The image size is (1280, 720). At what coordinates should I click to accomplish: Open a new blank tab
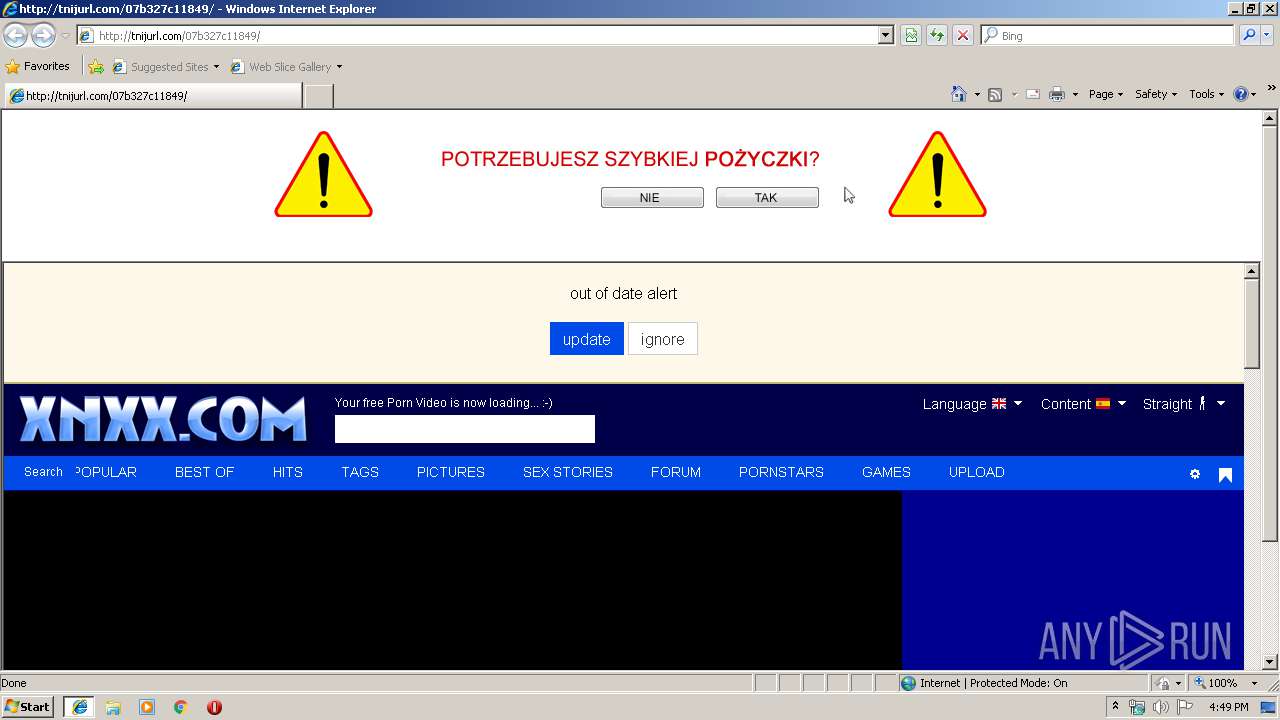pyautogui.click(x=318, y=96)
